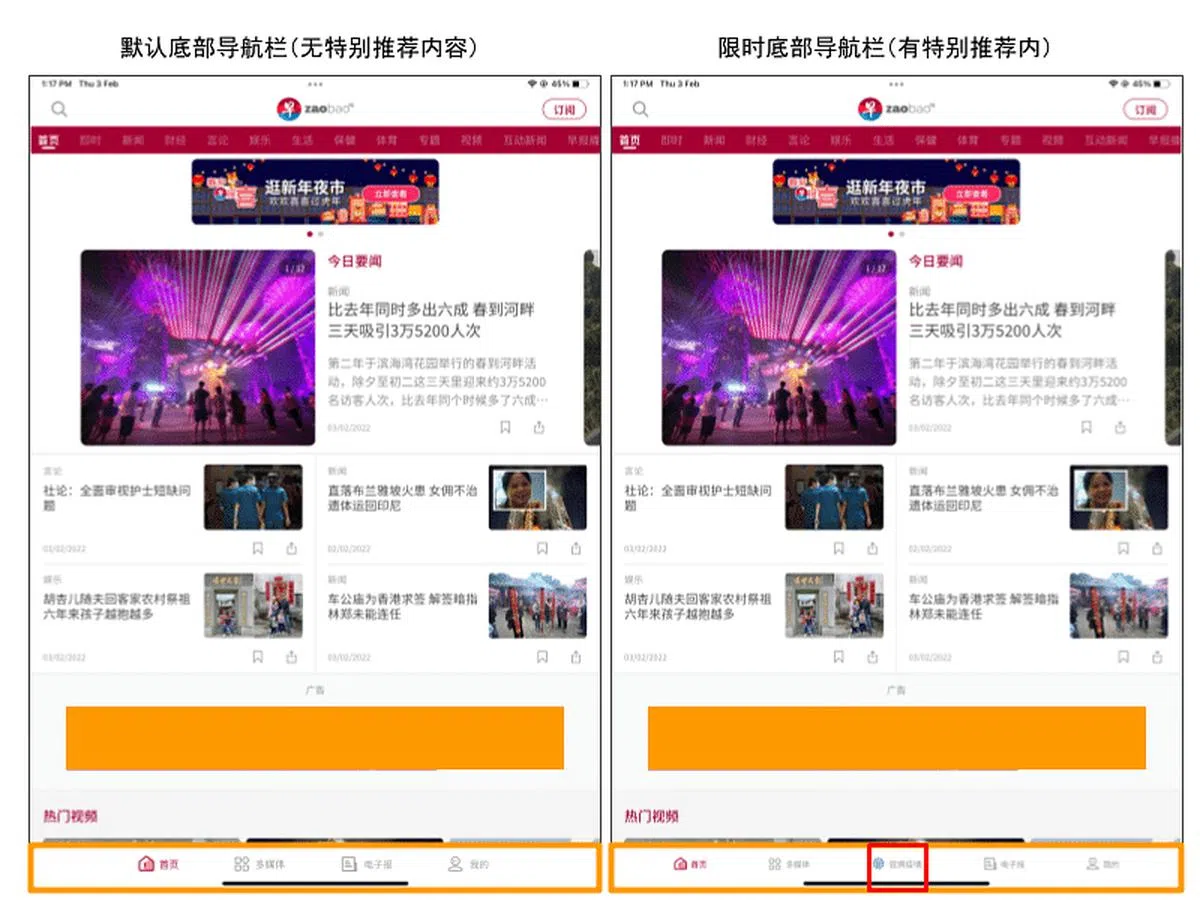Bookmark the featured 春到河畔 story in right screen
Screen dimensions: 1200x900
(x=1086, y=427)
